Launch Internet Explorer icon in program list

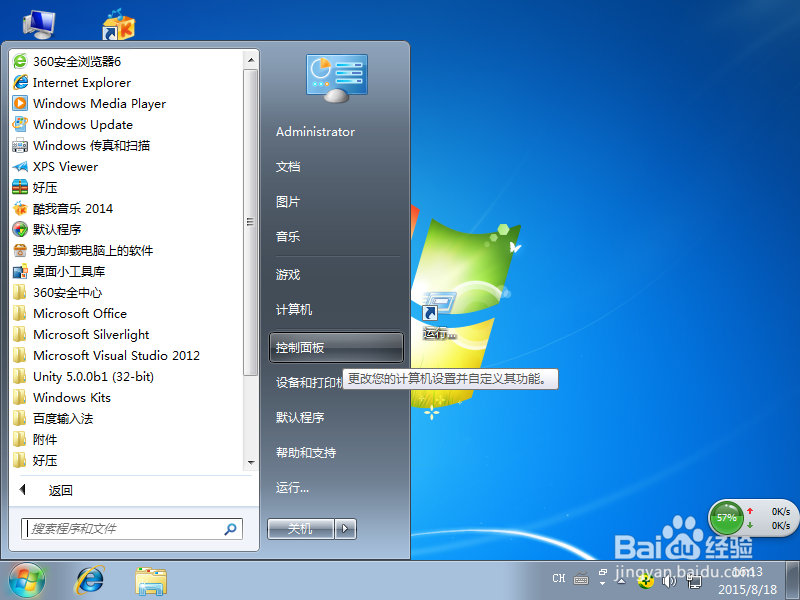point(20,82)
